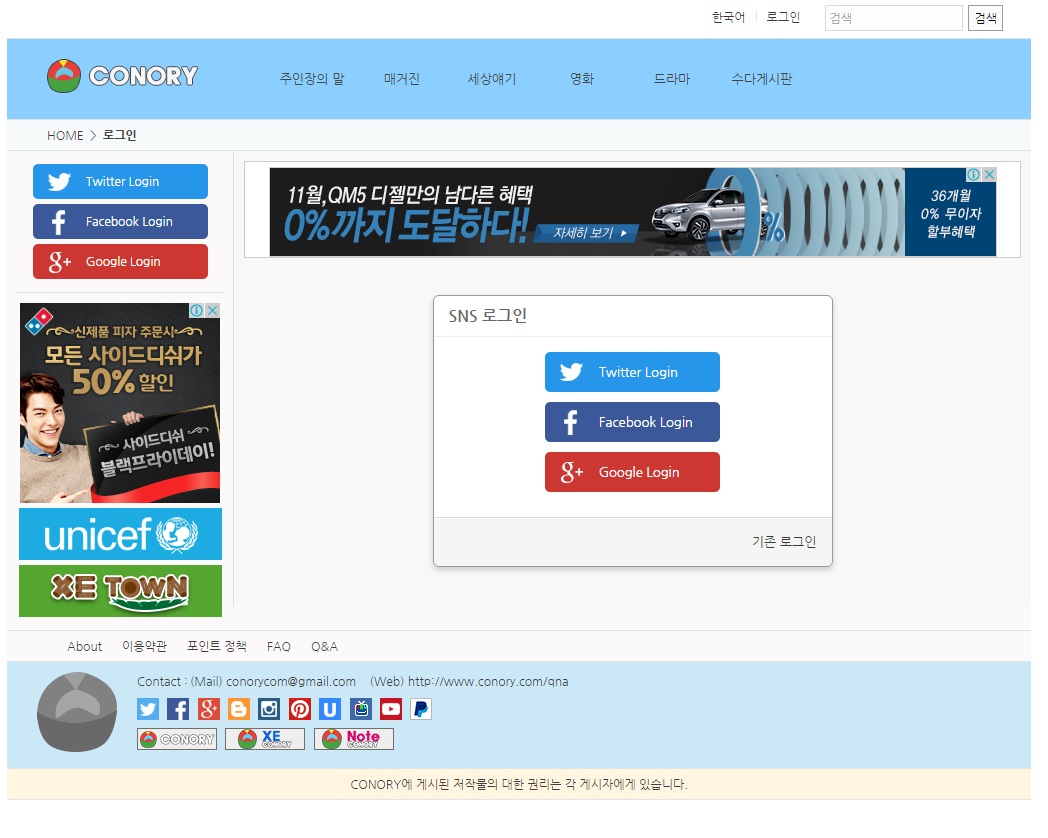The width and height of the screenshot is (1048, 838).
Task: Click the PayPal icon in footer
Action: tap(421, 709)
